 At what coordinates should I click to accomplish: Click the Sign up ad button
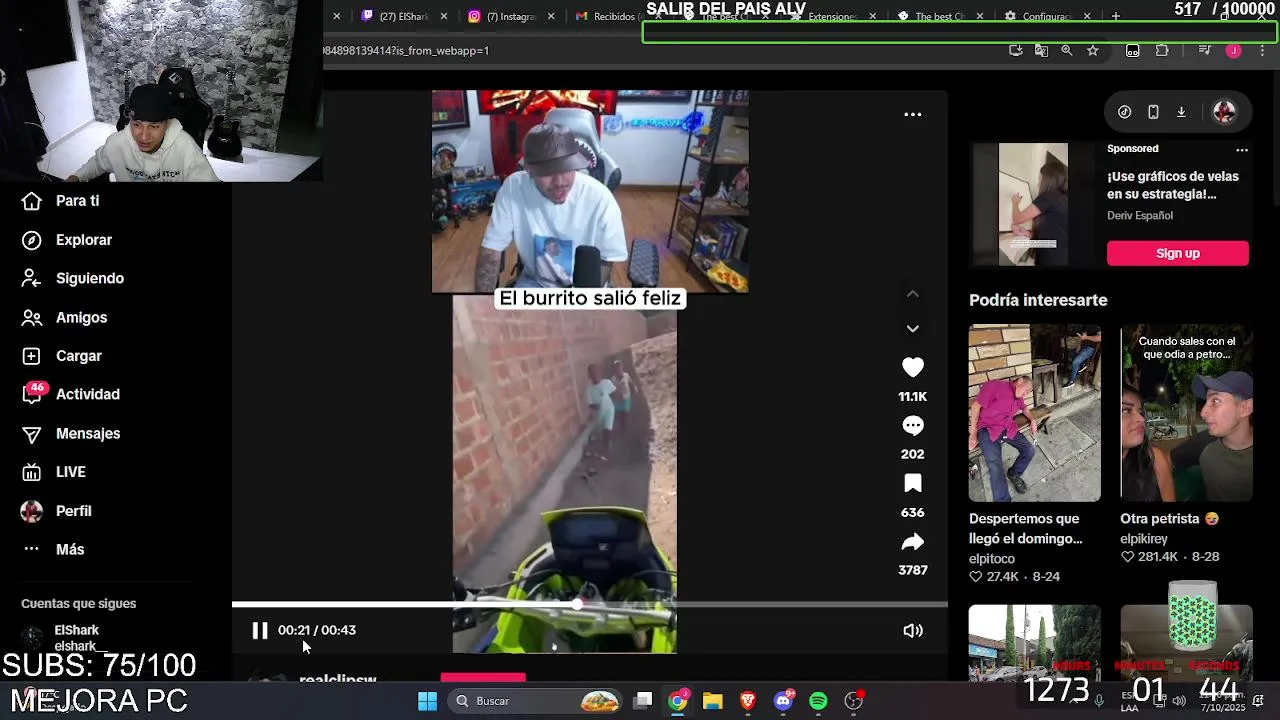coord(1178,253)
